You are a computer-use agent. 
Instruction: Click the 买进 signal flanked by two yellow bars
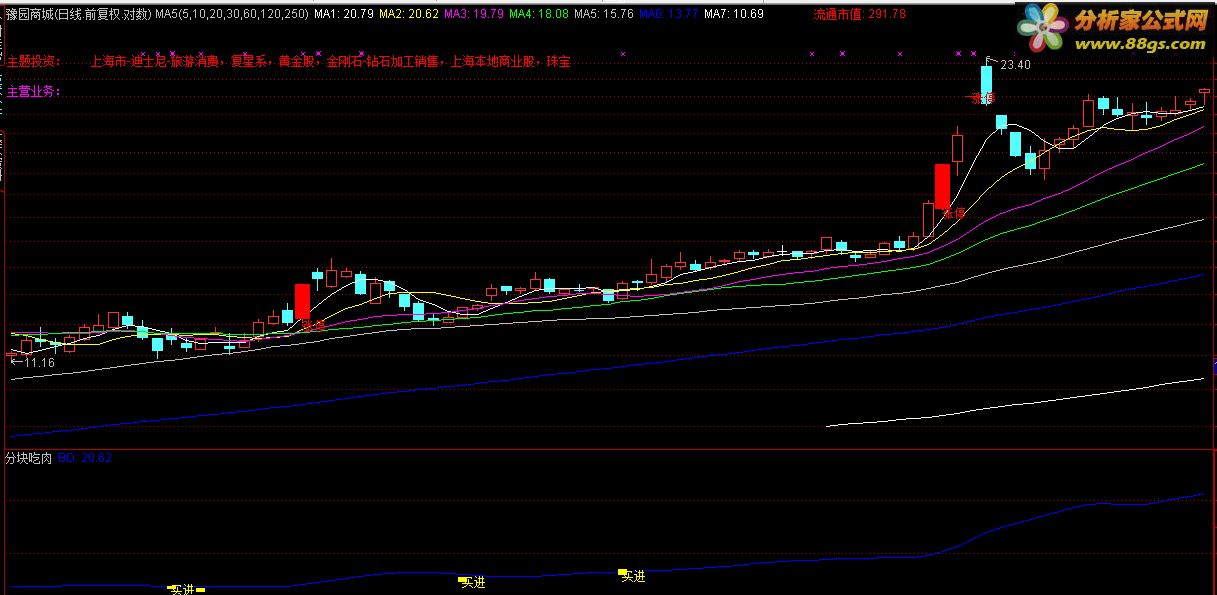point(182,589)
